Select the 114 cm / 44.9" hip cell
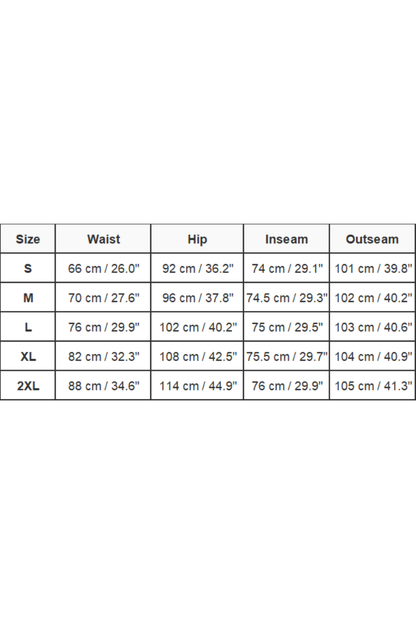Viewport: 416px width, 624px height. coord(197,386)
